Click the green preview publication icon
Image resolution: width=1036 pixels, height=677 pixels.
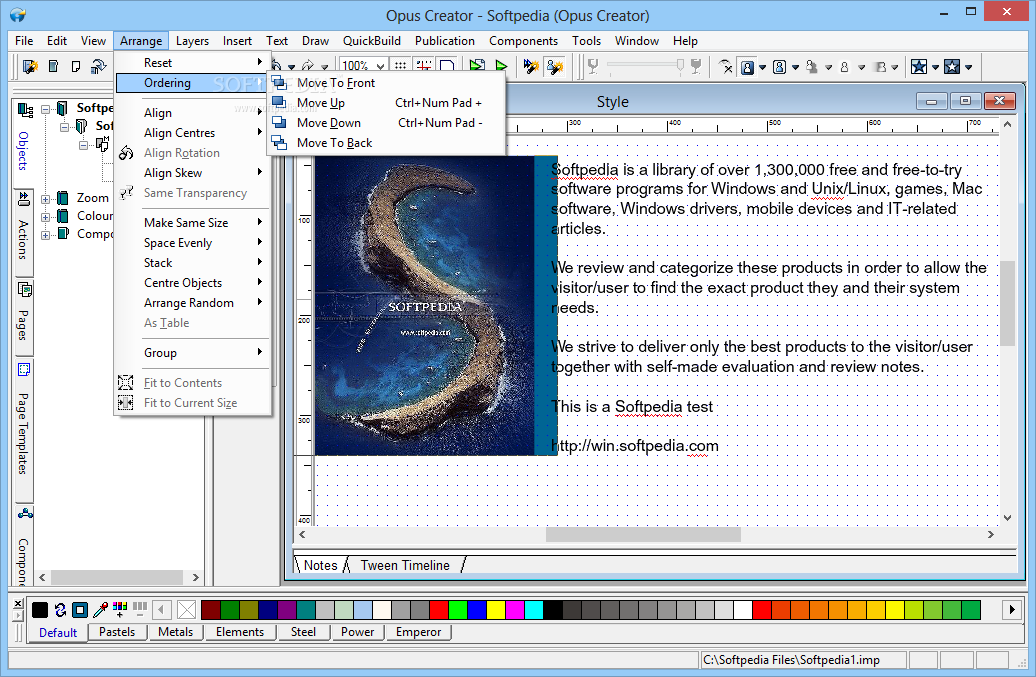point(477,66)
